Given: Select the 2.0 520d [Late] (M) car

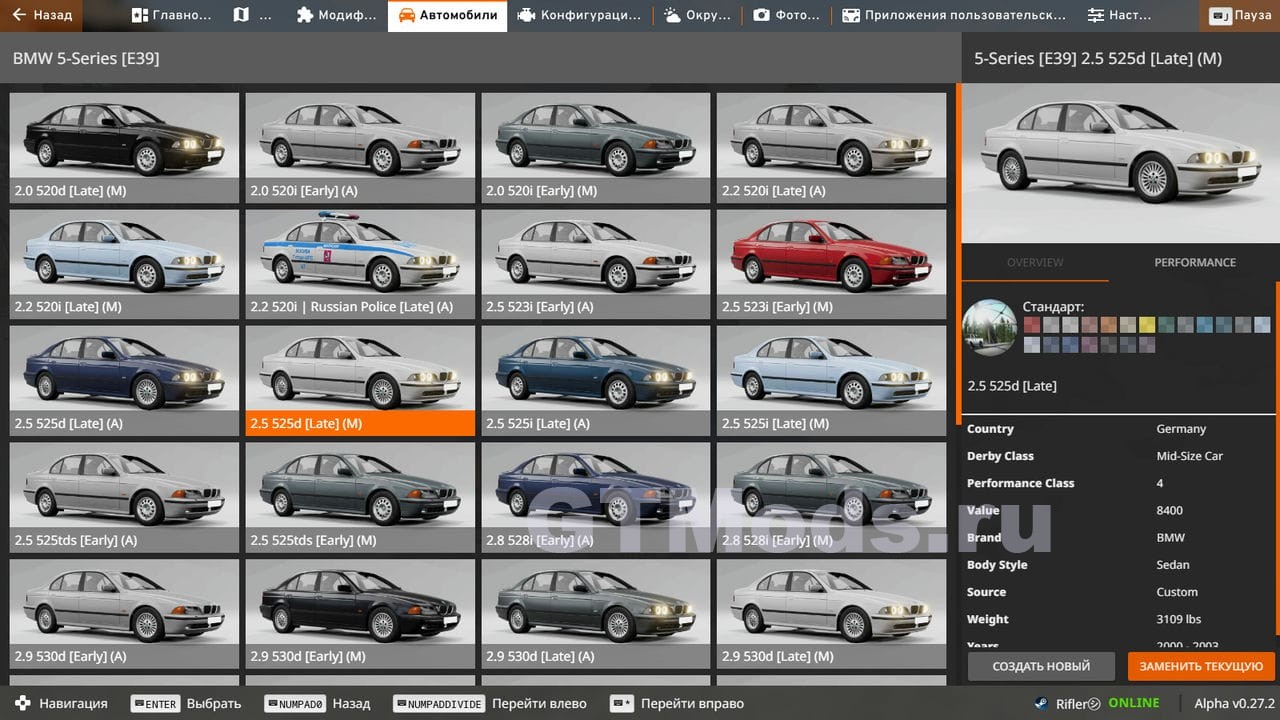Looking at the screenshot, I should 124,148.
